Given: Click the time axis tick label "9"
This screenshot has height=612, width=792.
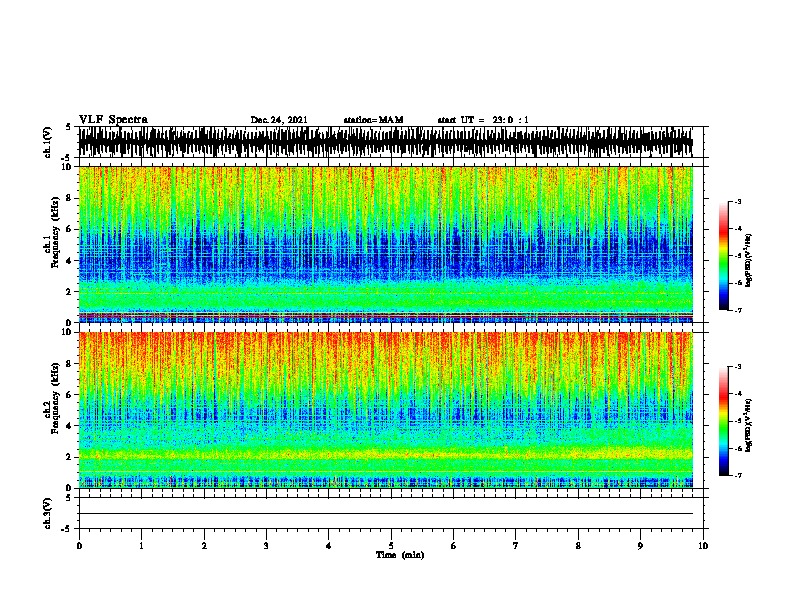Looking at the screenshot, I should 640,546.
